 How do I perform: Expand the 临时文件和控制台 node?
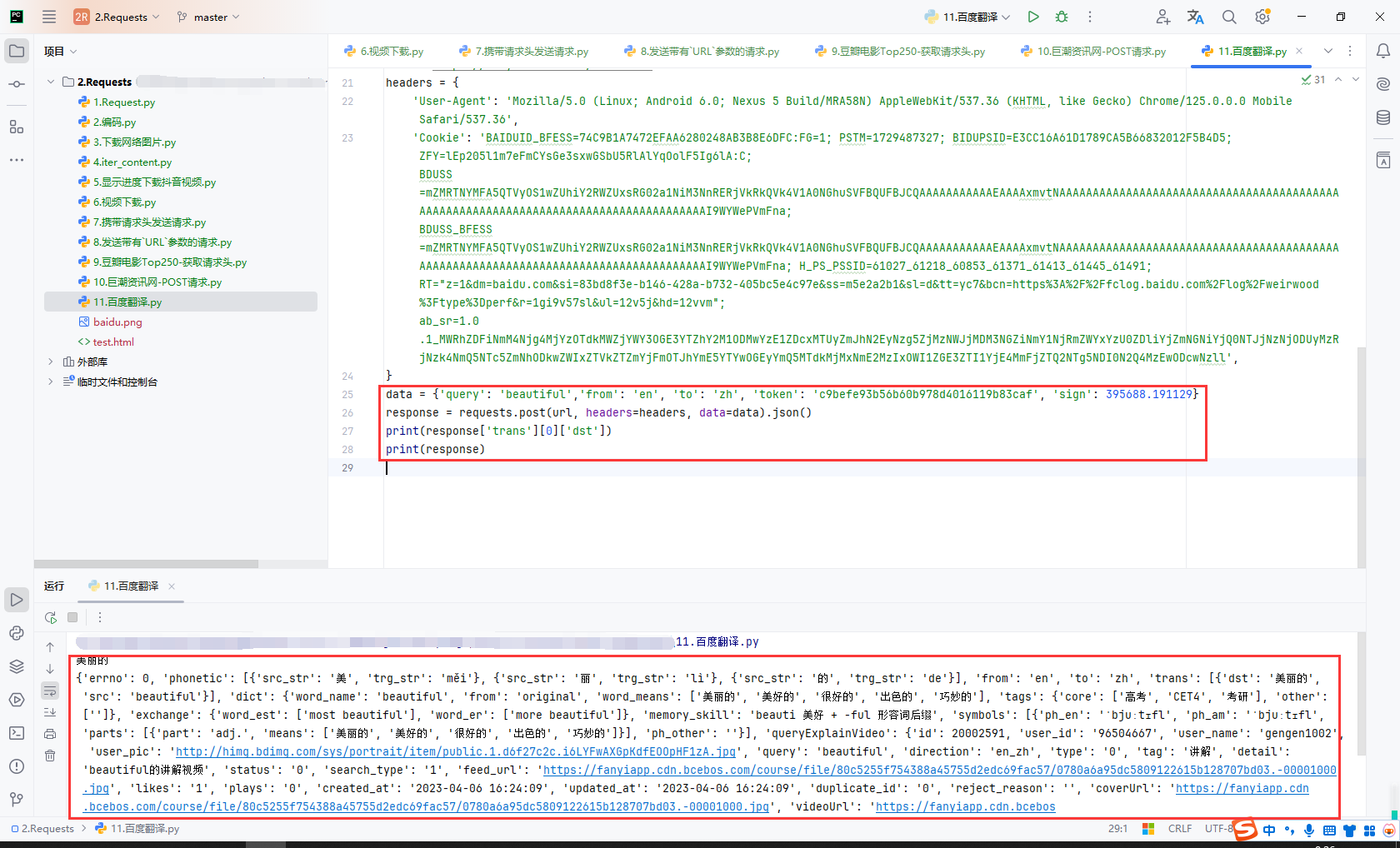click(51, 382)
